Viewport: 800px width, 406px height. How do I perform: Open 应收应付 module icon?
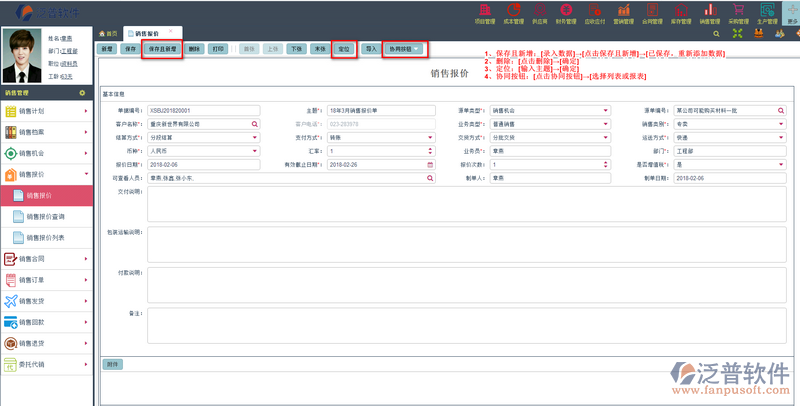[x=594, y=10]
